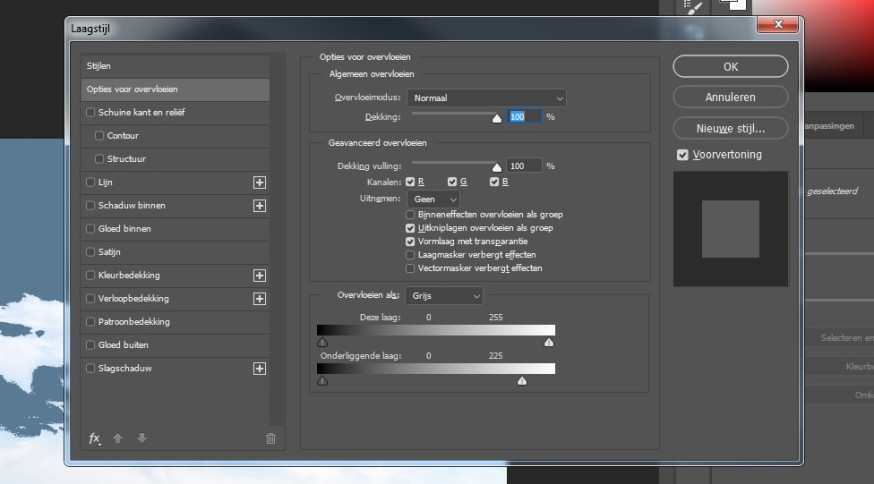The height and width of the screenshot is (484, 874).
Task: Open the Slagschaduw settings row
Action: [175, 369]
